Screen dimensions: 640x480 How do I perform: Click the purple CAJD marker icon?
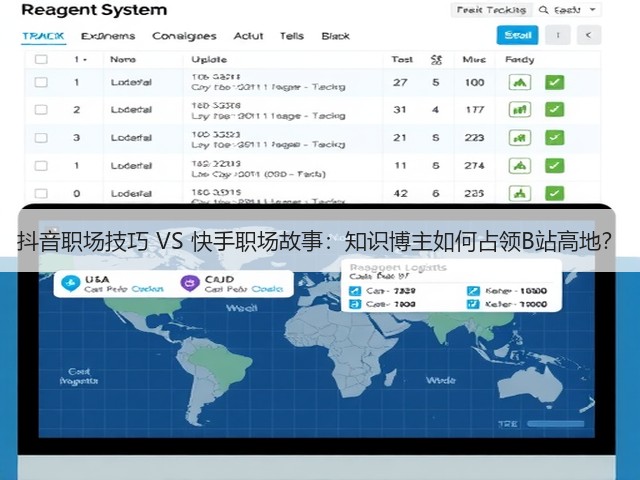point(190,284)
